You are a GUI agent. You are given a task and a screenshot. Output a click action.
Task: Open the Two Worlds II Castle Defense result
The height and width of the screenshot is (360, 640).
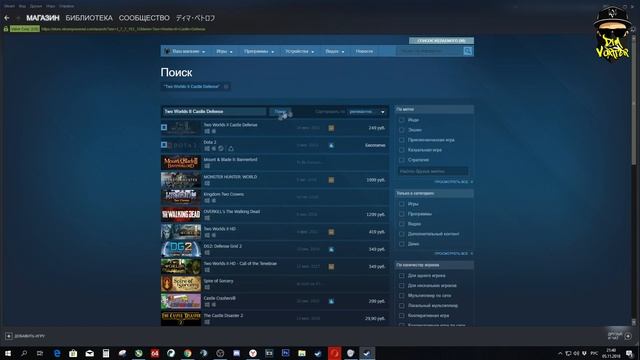275,128
